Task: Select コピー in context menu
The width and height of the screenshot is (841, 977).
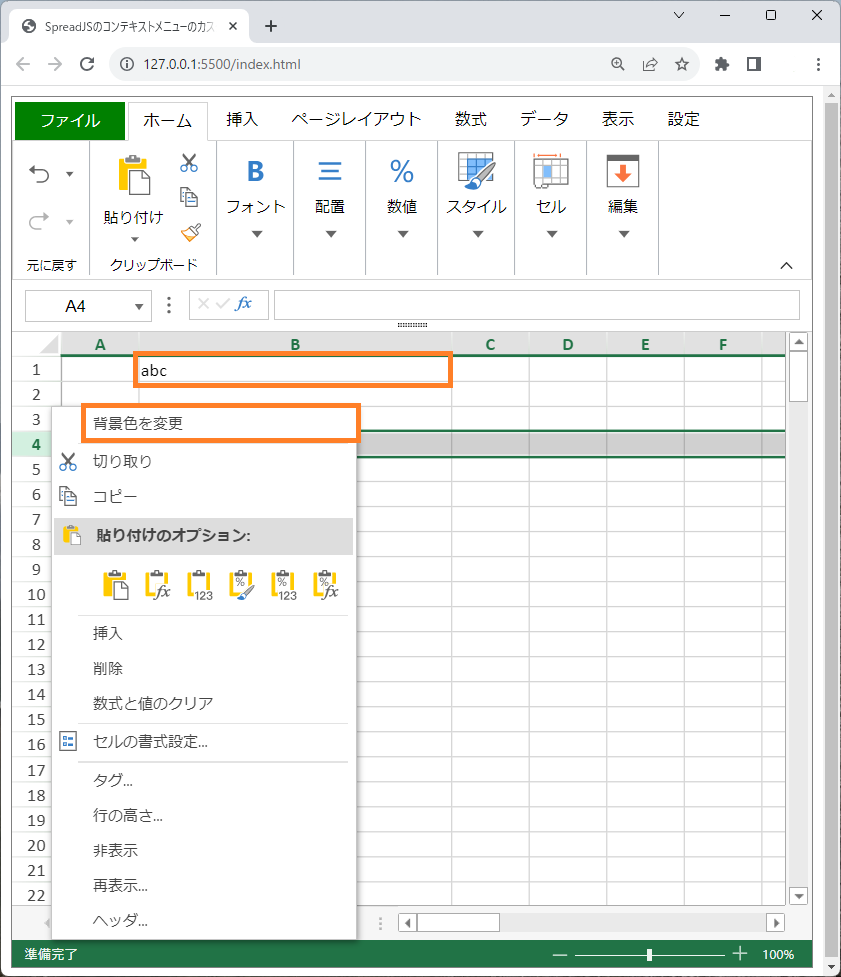Action: tap(204, 497)
